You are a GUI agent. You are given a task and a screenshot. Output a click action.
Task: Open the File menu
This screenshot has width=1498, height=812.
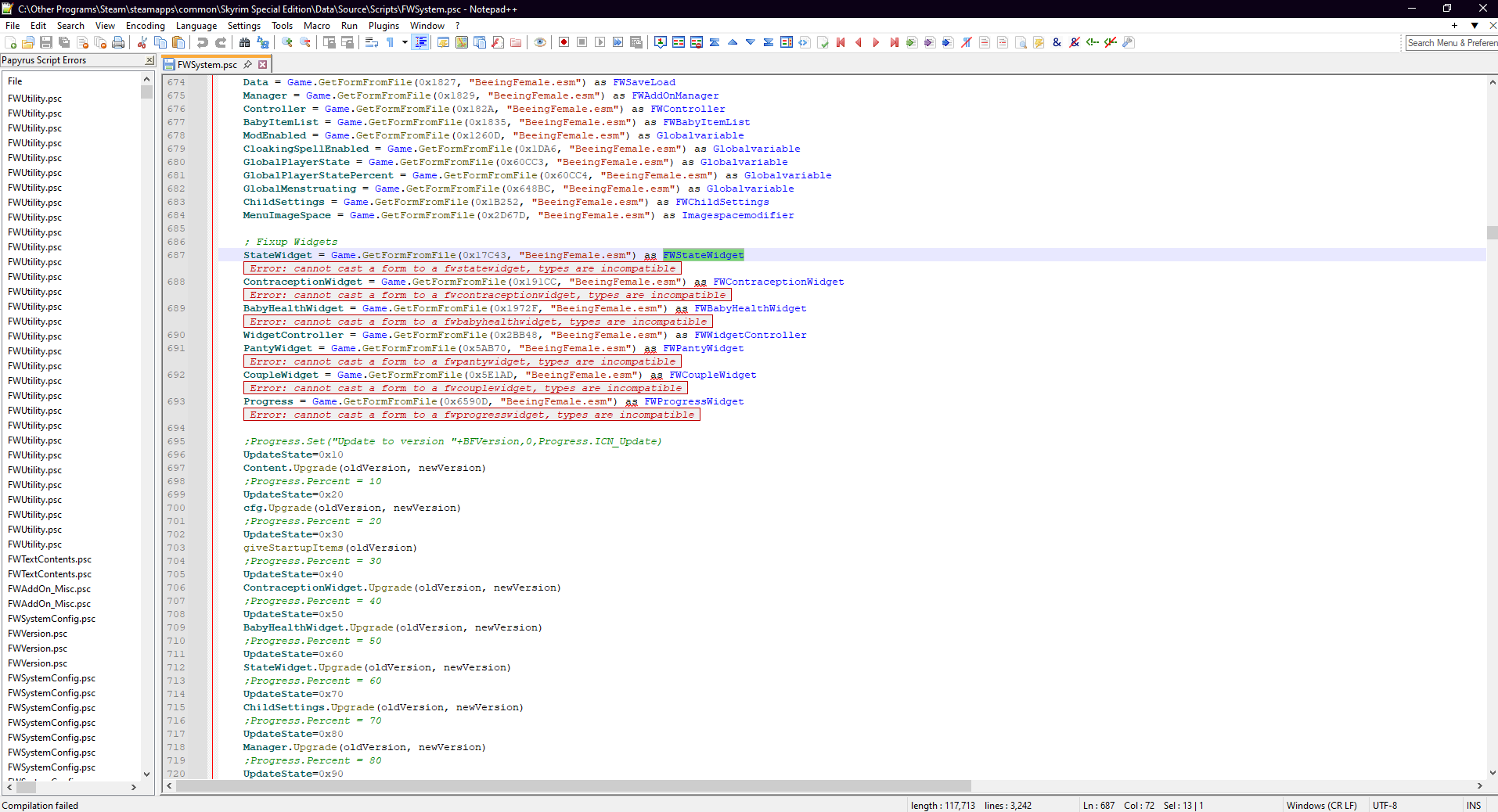pyautogui.click(x=13, y=26)
